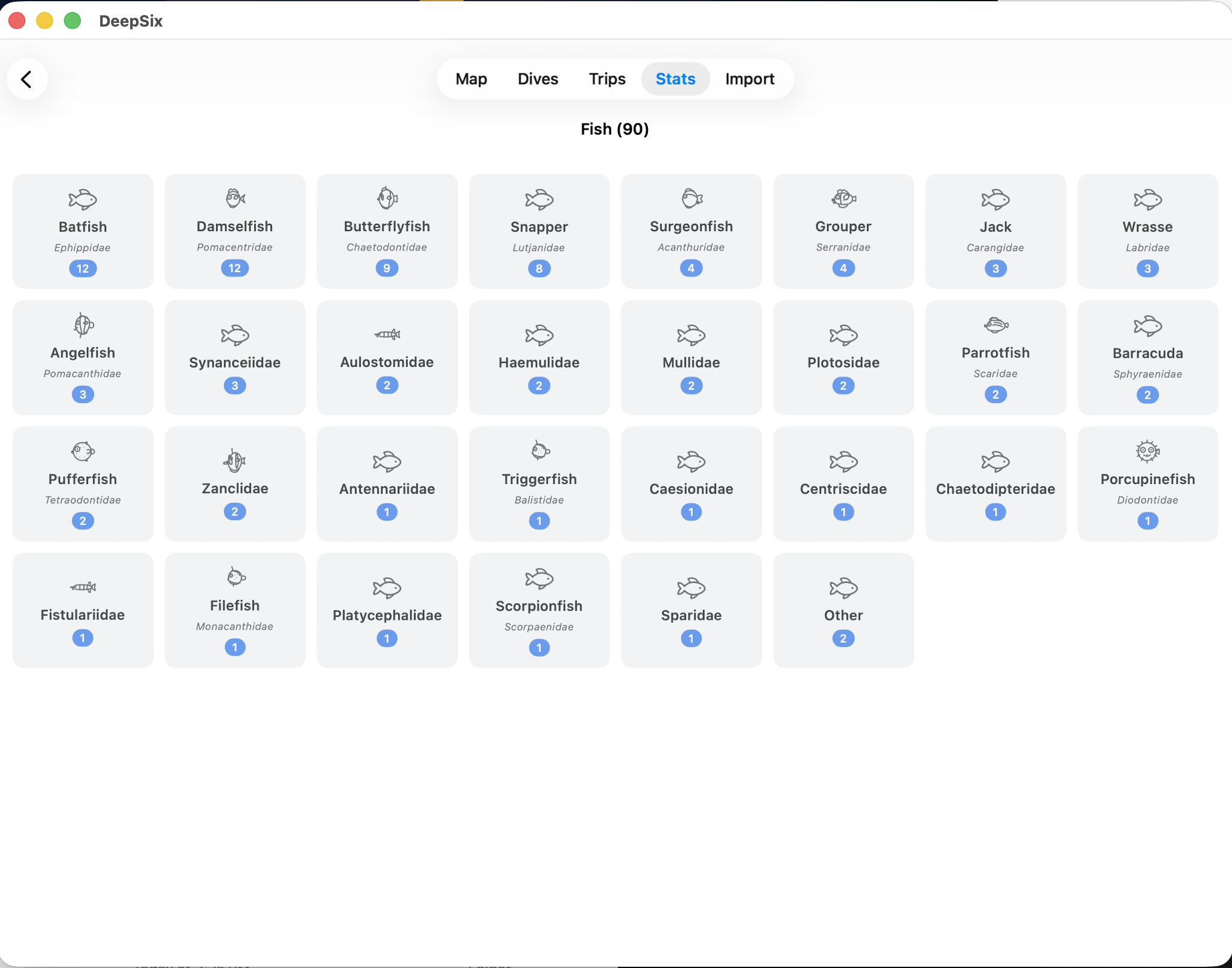Open the Synanceiidae family card
The height and width of the screenshot is (968, 1232).
[x=235, y=357]
